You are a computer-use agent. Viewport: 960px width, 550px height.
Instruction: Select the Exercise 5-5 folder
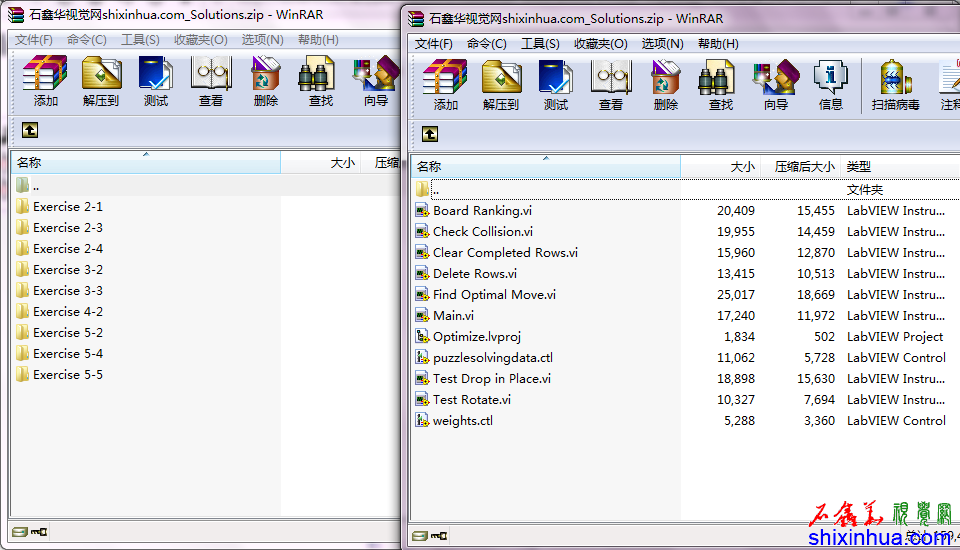[67, 375]
